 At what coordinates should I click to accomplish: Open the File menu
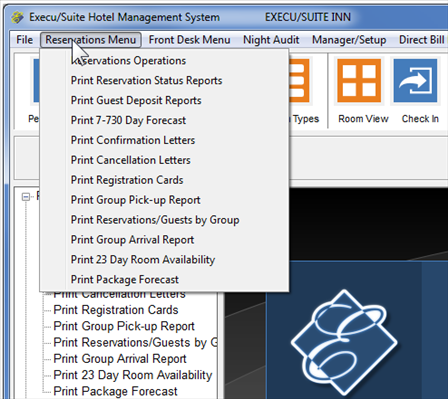[x=24, y=40]
